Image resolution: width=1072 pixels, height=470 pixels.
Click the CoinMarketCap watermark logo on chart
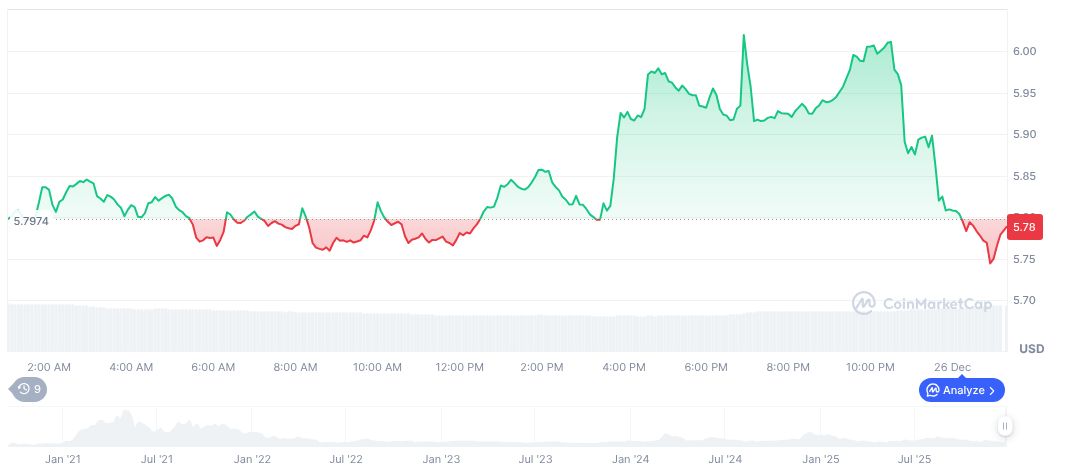(864, 303)
